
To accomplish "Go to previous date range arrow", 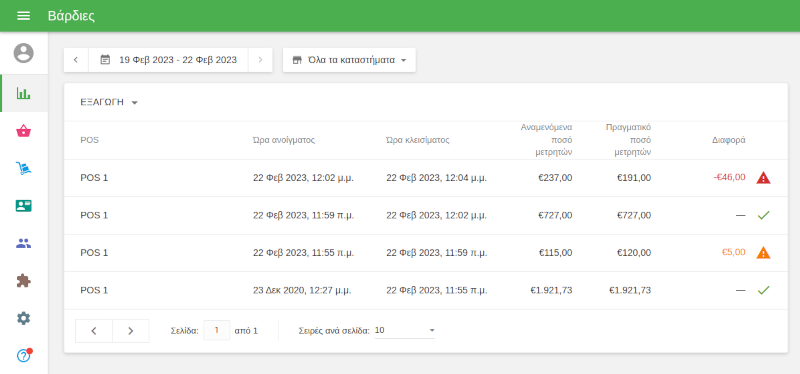I will (76, 60).
